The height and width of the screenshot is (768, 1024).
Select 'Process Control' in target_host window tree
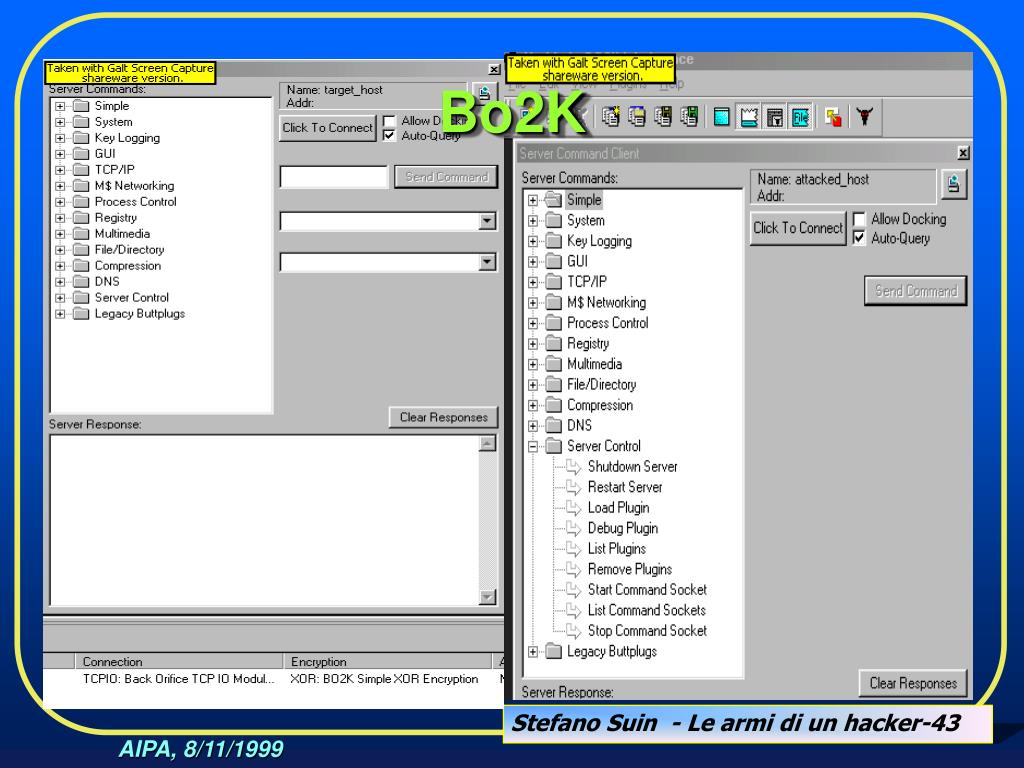click(135, 202)
